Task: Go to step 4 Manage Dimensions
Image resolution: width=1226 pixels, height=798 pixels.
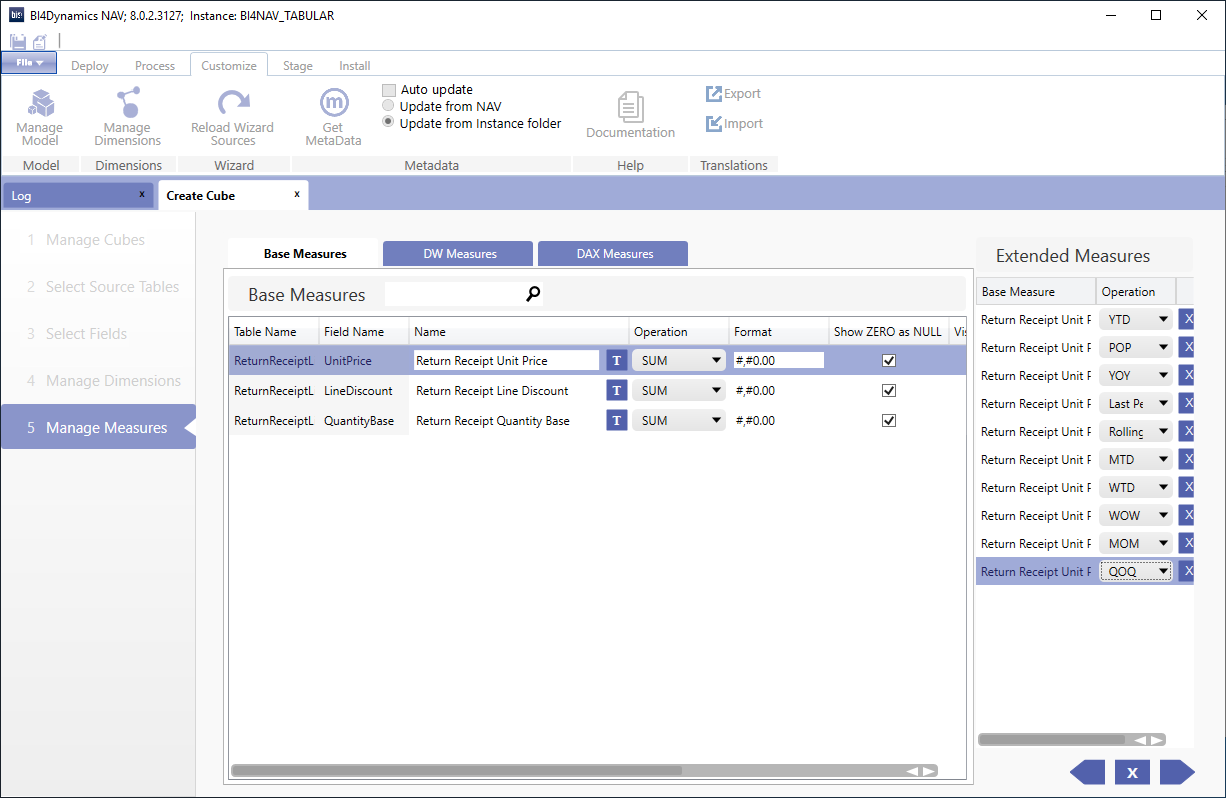Action: [x=98, y=381]
